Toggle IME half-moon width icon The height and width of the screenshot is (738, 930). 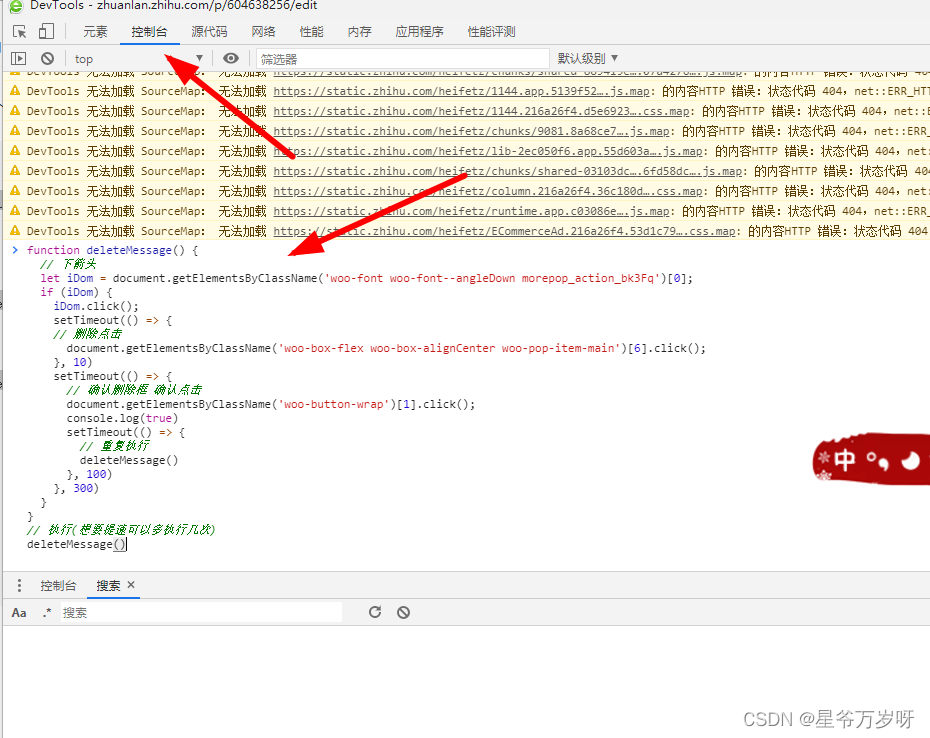coord(910,460)
